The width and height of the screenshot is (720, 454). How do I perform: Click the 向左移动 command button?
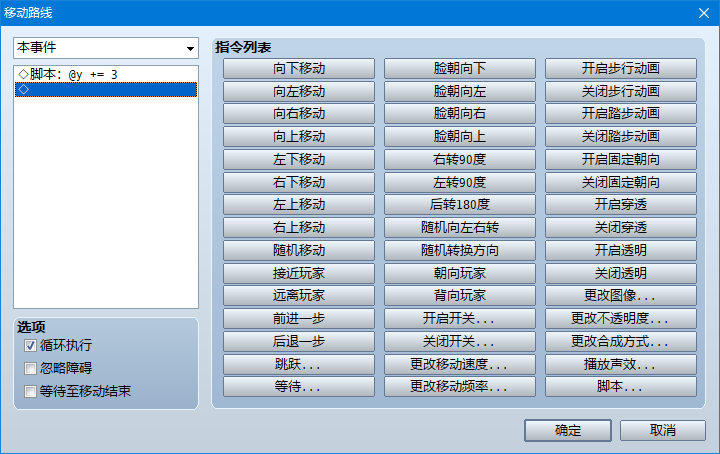coord(299,91)
